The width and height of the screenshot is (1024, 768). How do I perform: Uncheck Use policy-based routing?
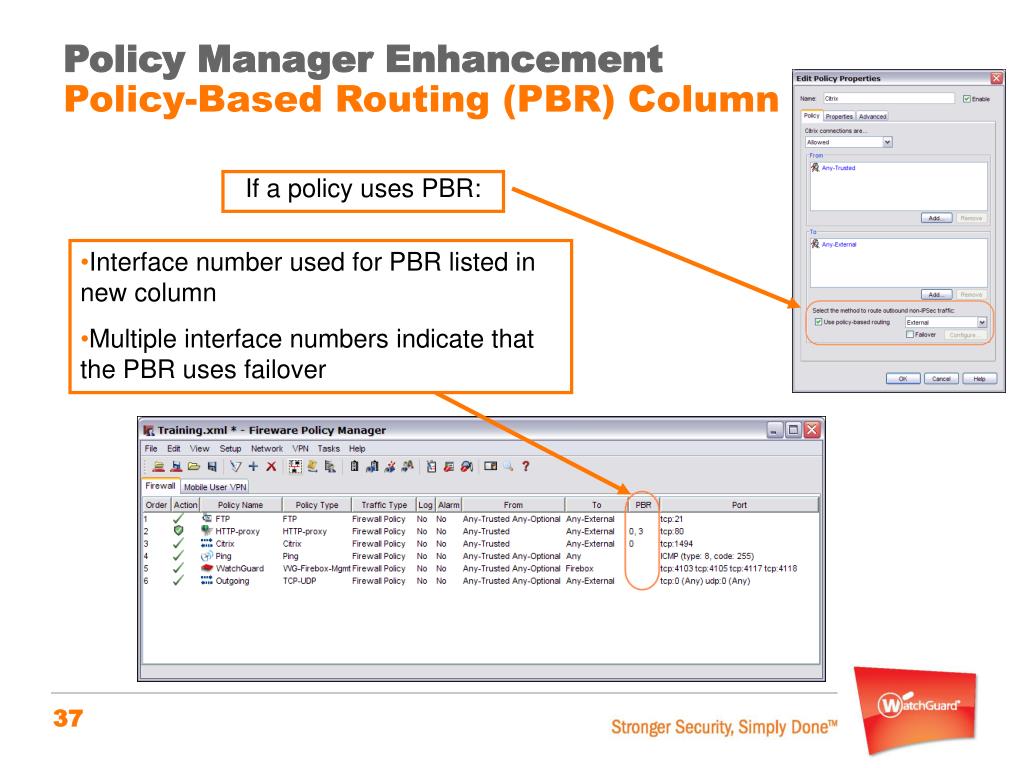pos(818,322)
